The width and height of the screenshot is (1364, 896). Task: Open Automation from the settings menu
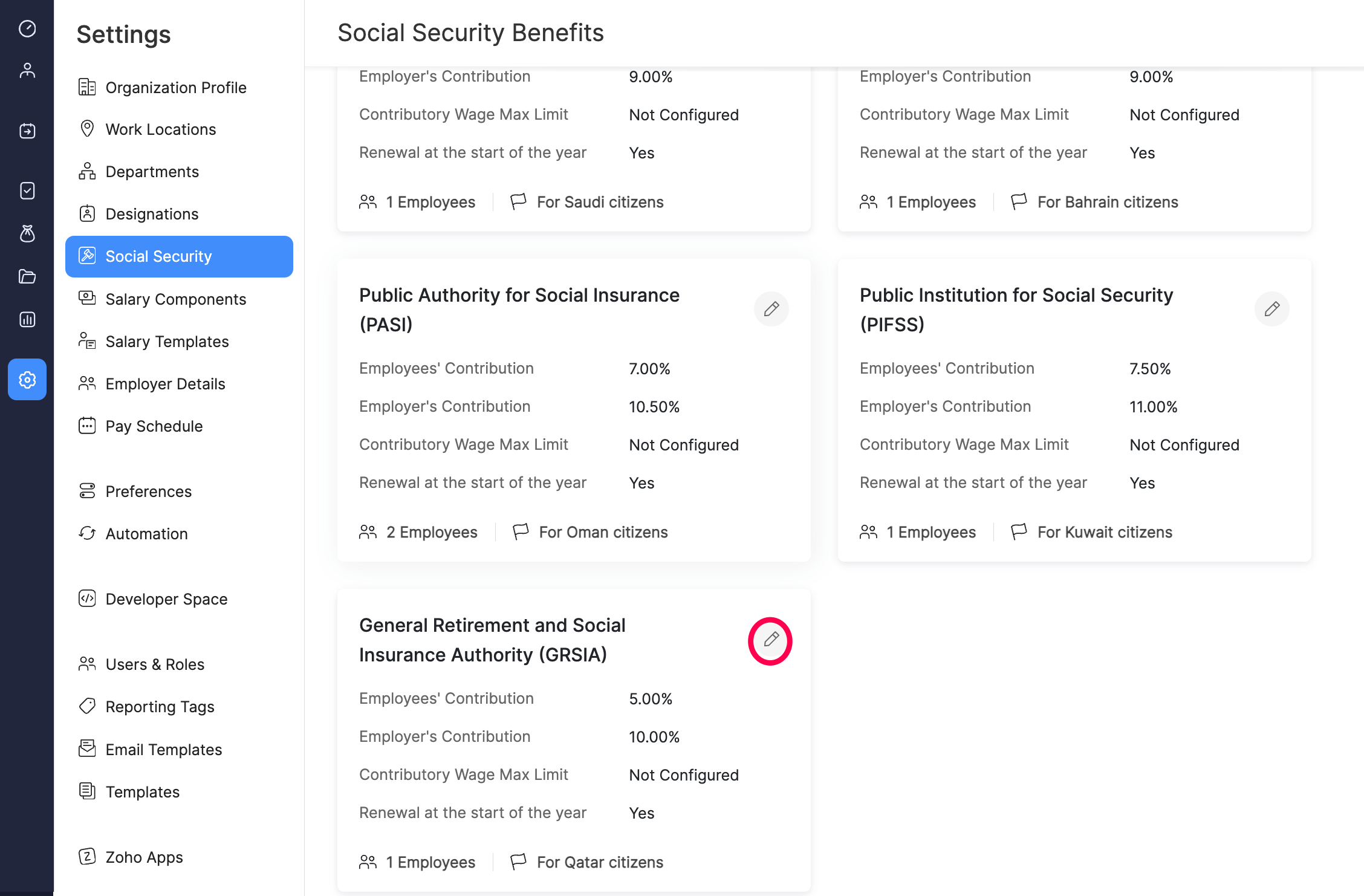pyautogui.click(x=146, y=533)
